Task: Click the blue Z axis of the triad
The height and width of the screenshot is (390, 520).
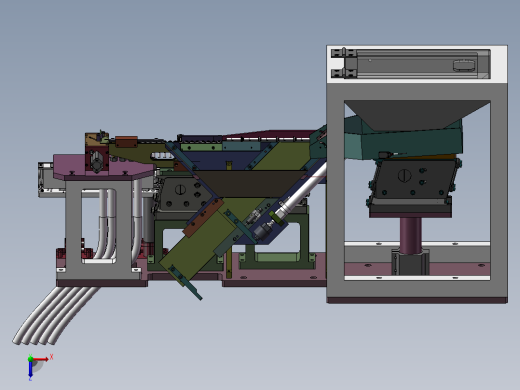Action: coord(30,369)
